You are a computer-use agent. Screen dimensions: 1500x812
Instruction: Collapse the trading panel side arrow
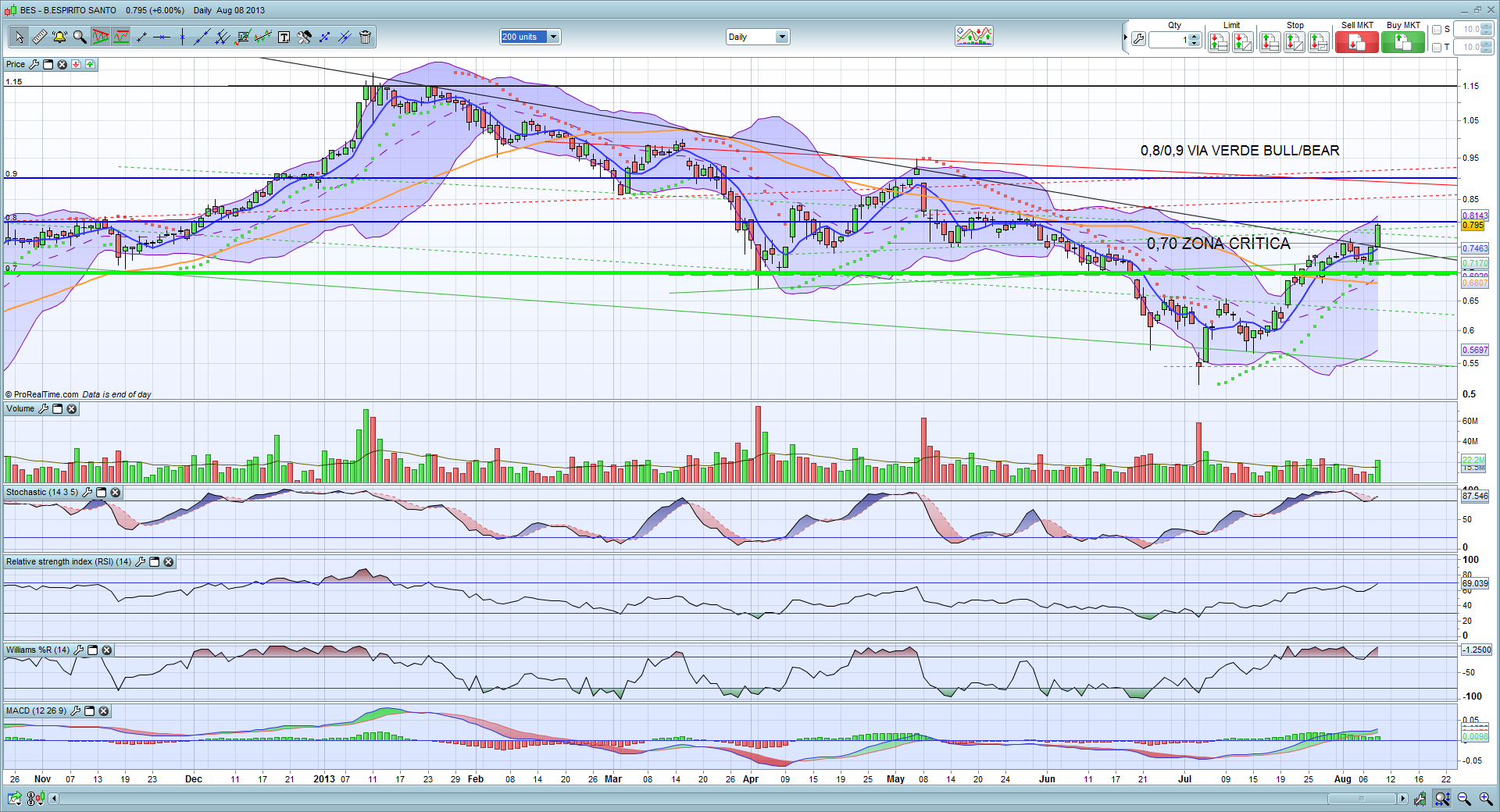[x=1125, y=37]
